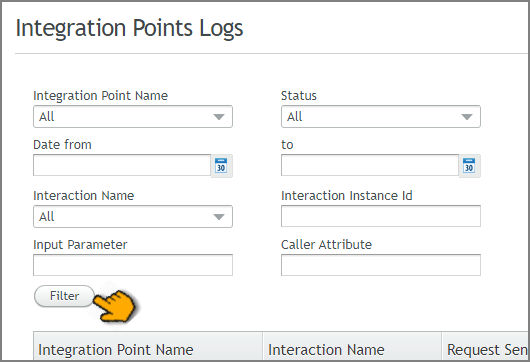The image size is (530, 362).
Task: Expand the Integration Point Name dropdown
Action: (133, 117)
